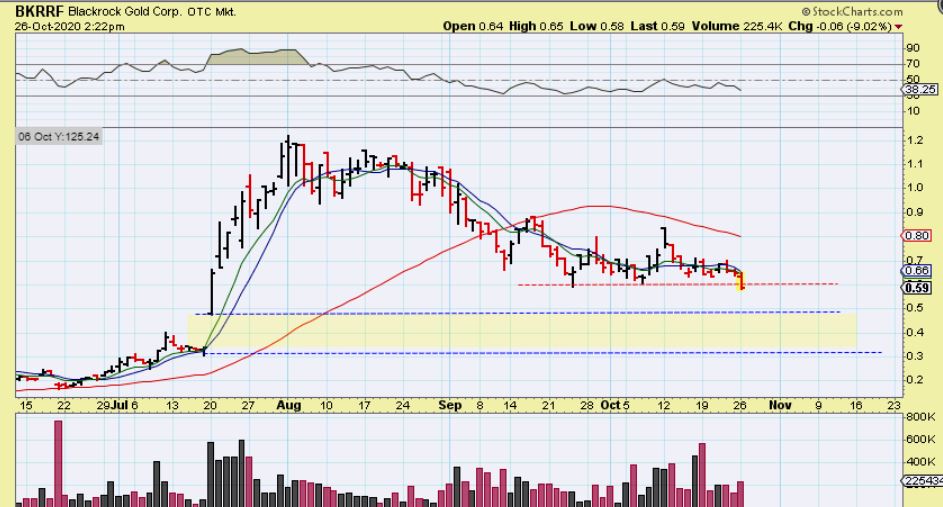Screen dimensions: 943x507
Task: Click the tallest June volume bar
Action: pos(58,463)
